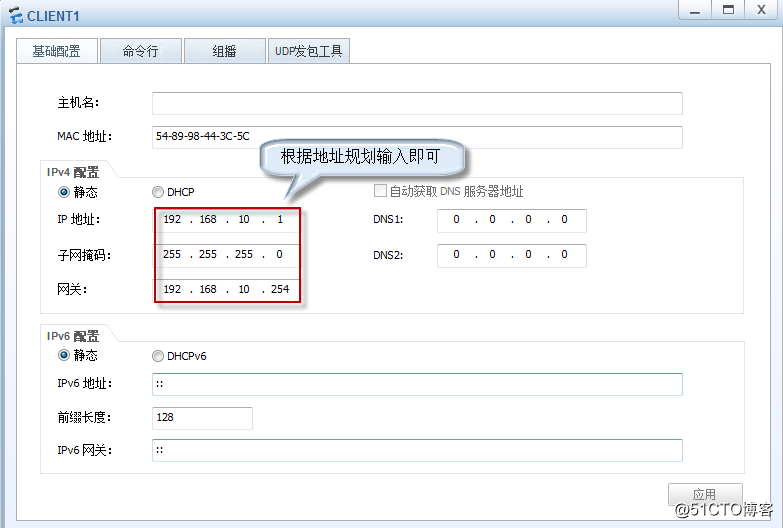The image size is (783, 528).
Task: Open the 命令行 tab
Action: [140, 51]
